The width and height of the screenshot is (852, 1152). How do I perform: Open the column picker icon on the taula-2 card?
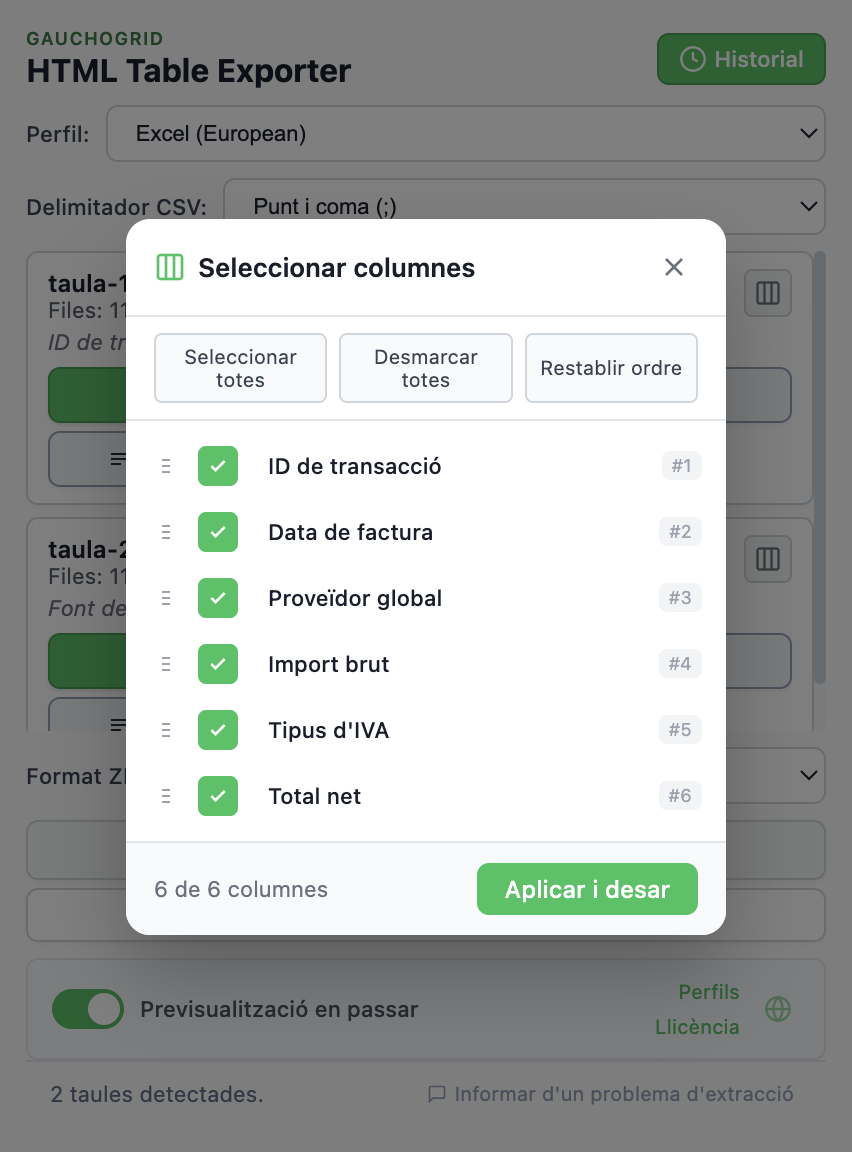coord(767,559)
